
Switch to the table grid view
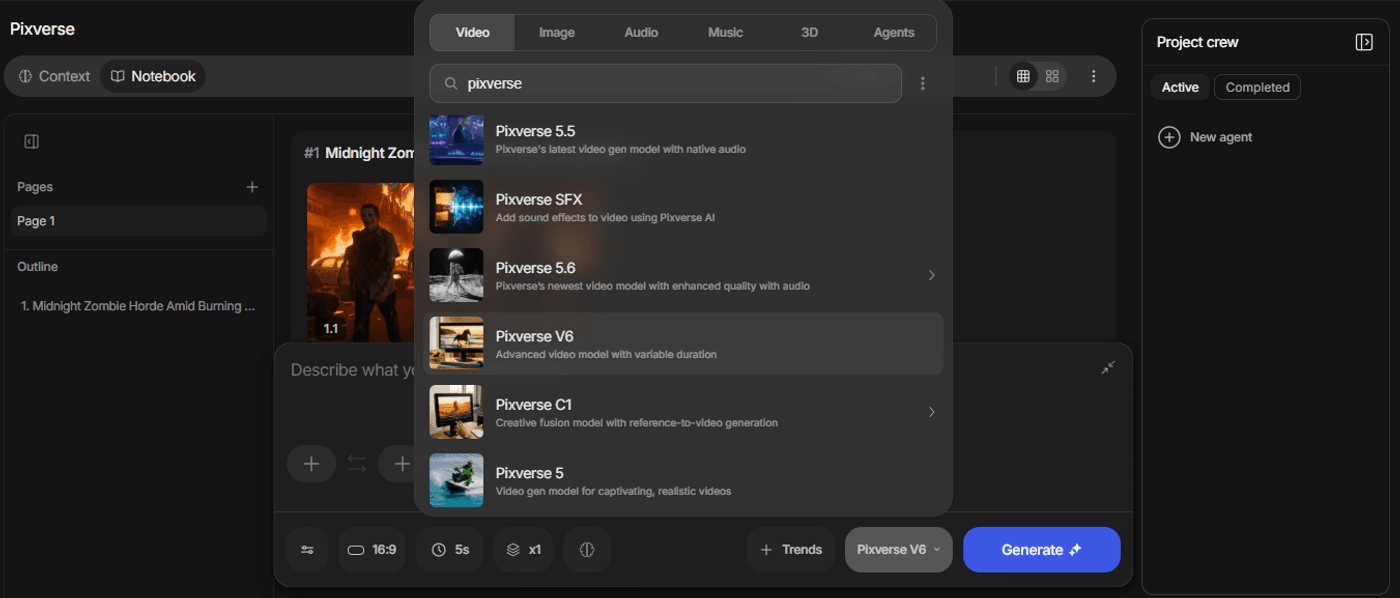1022,76
